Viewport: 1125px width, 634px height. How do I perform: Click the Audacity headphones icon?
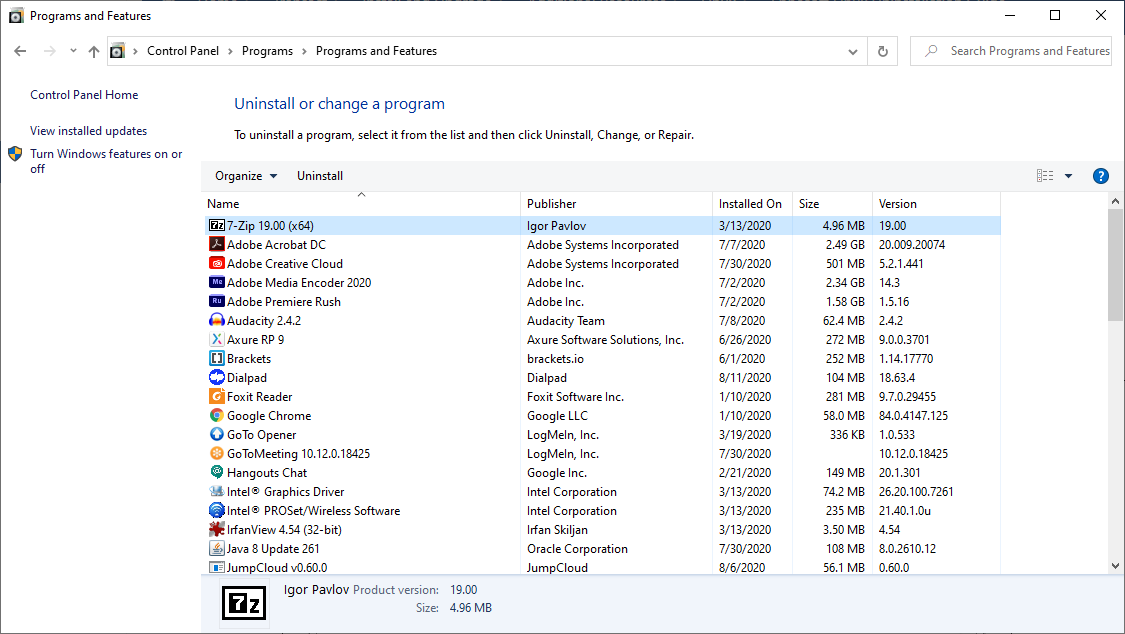(217, 321)
